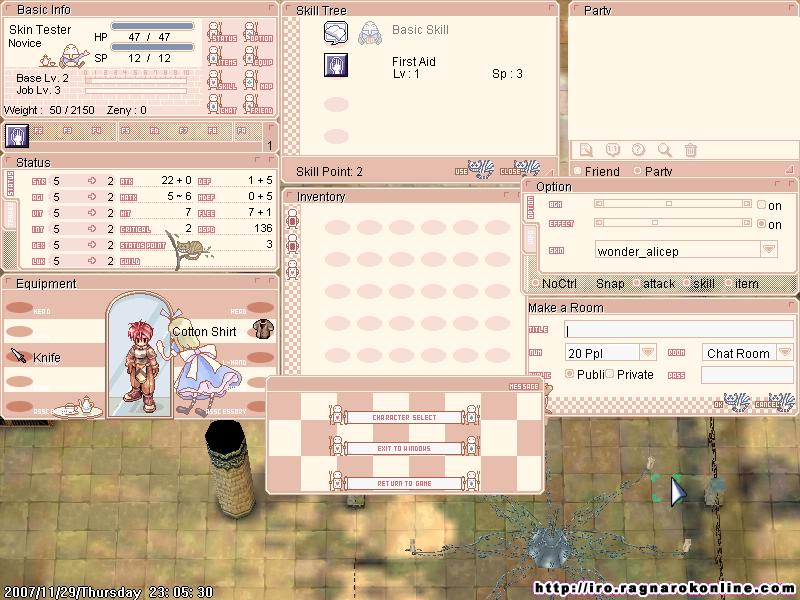
Task: Click the note page icon in Party window
Action: click(x=586, y=149)
